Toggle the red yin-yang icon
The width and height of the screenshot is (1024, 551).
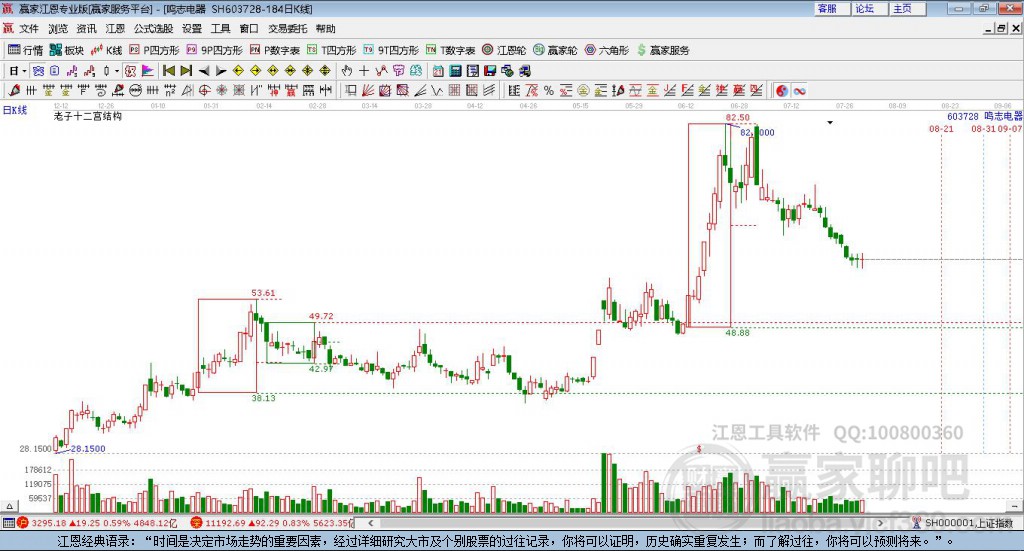click(x=782, y=91)
